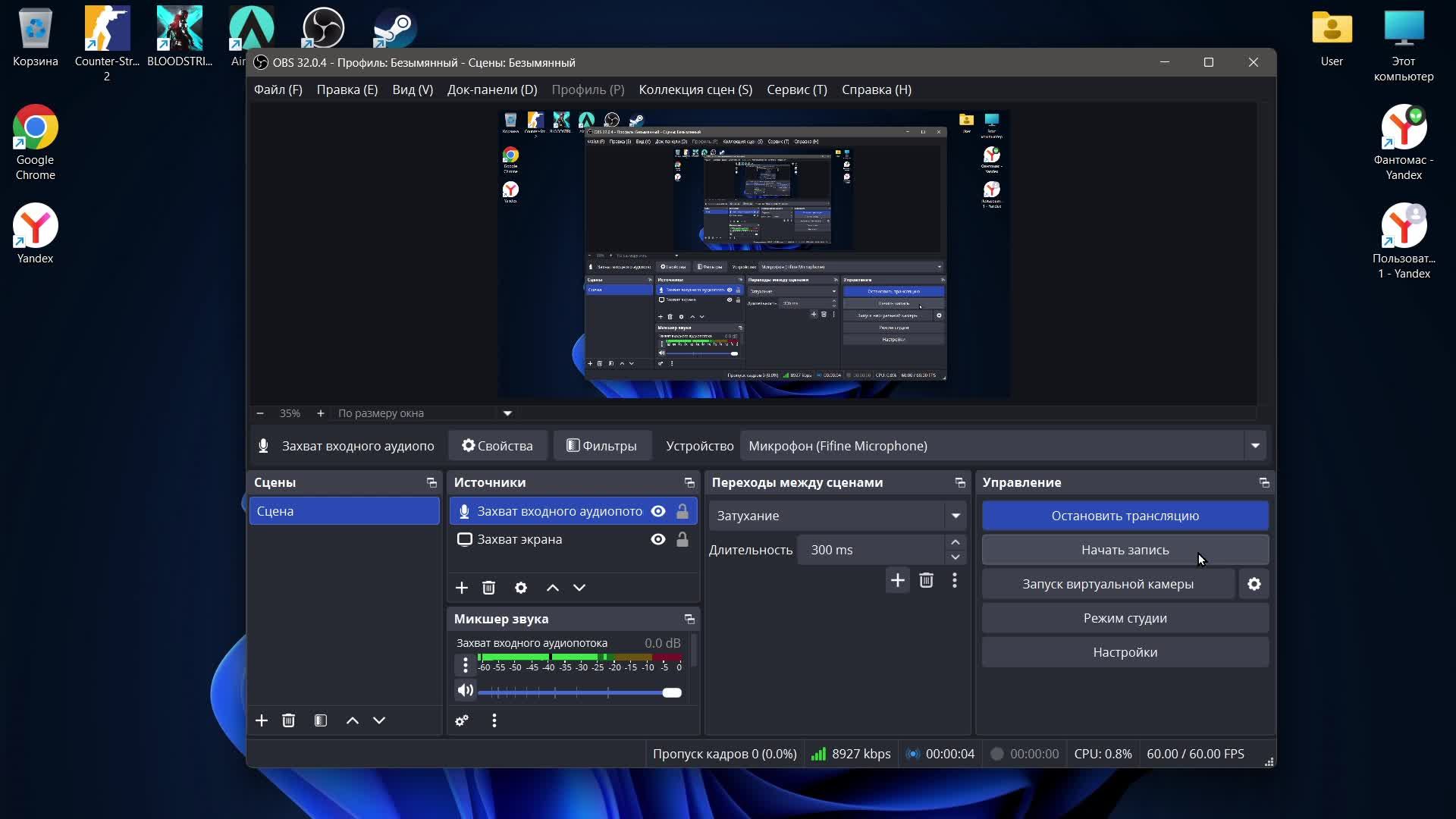
Task: Delete selected source using trash icon
Action: (489, 588)
